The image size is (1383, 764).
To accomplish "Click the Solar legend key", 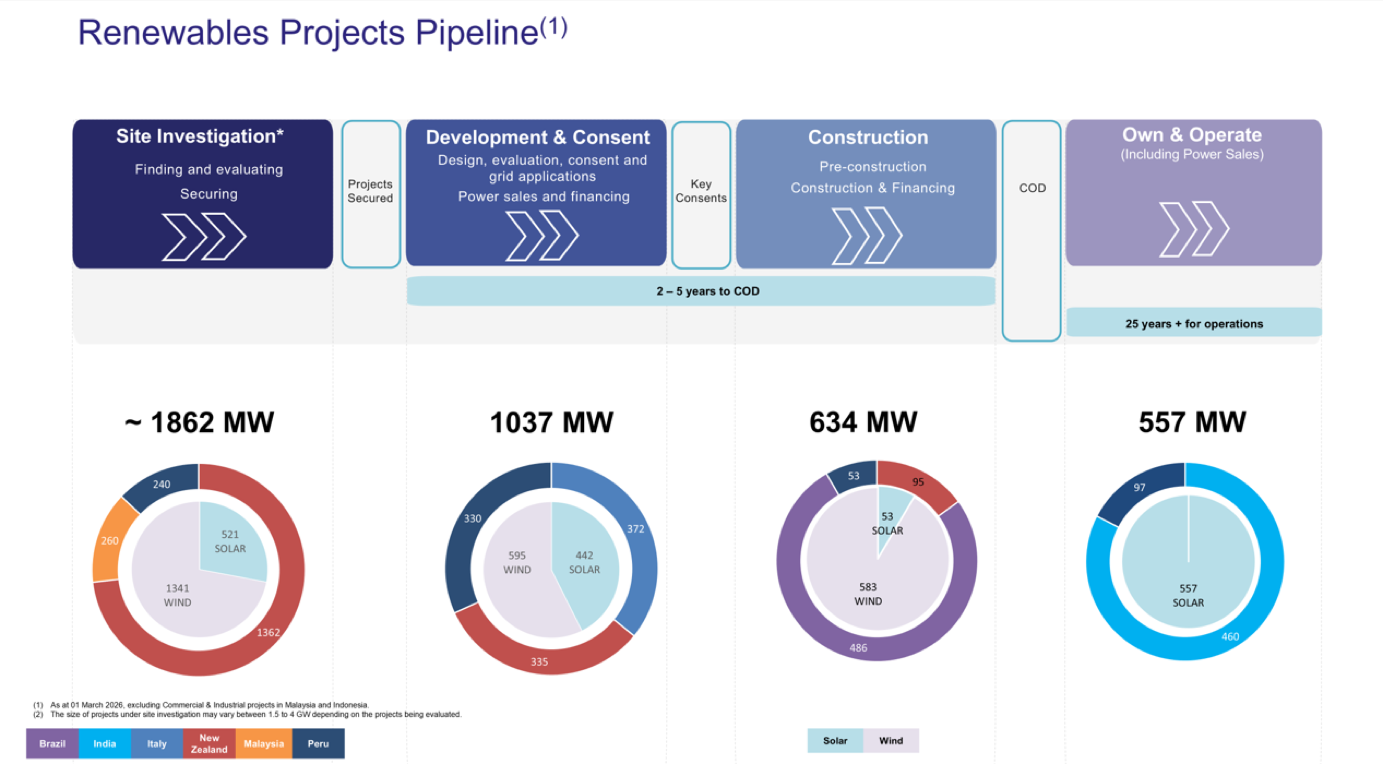I will pyautogui.click(x=835, y=741).
